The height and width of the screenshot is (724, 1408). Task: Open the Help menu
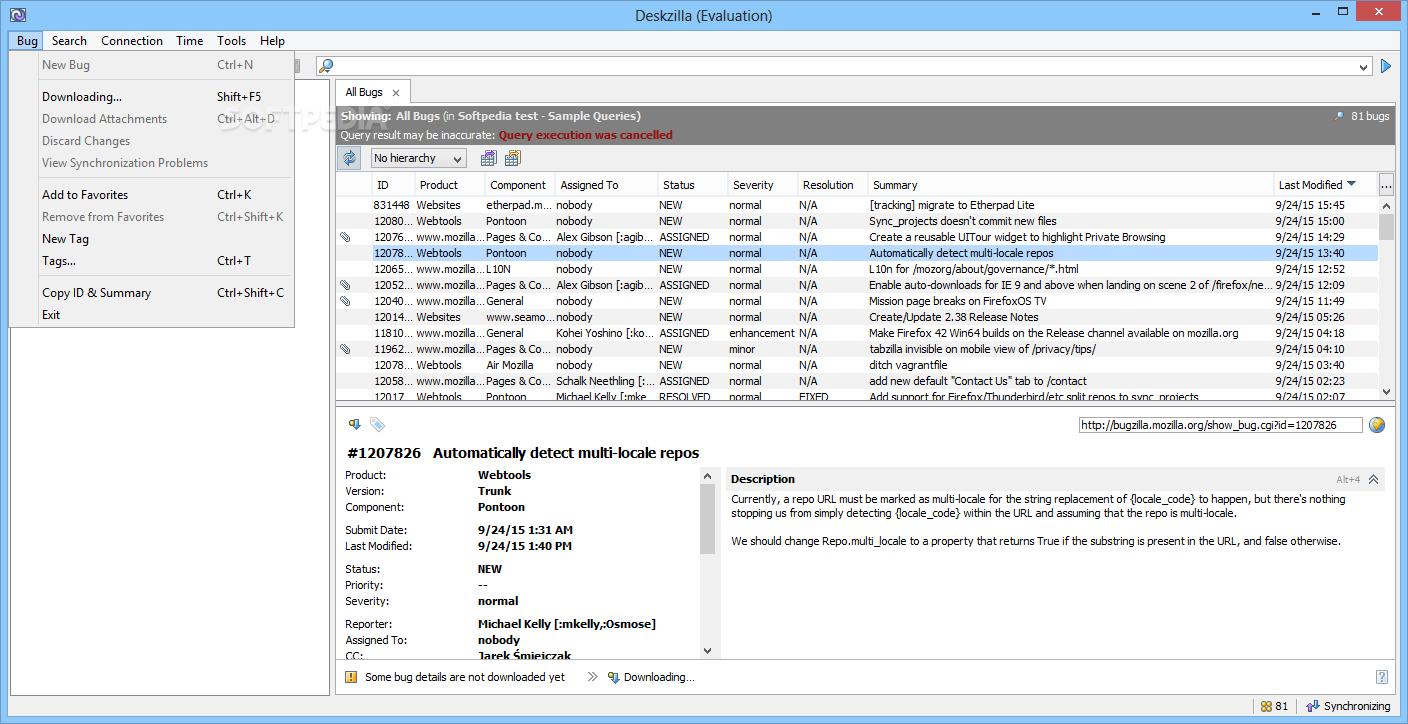pos(272,41)
